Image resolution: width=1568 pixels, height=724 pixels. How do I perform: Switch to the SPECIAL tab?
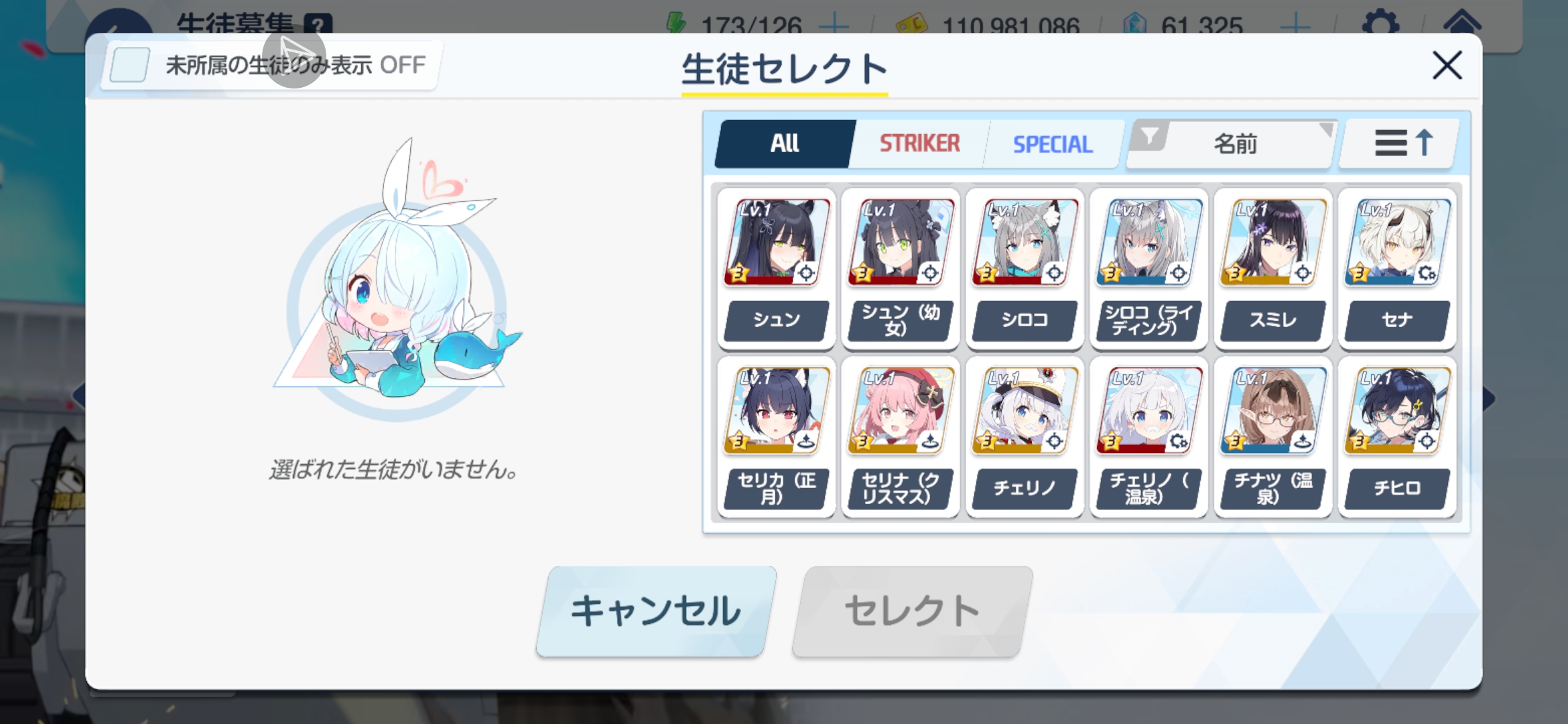(1053, 143)
